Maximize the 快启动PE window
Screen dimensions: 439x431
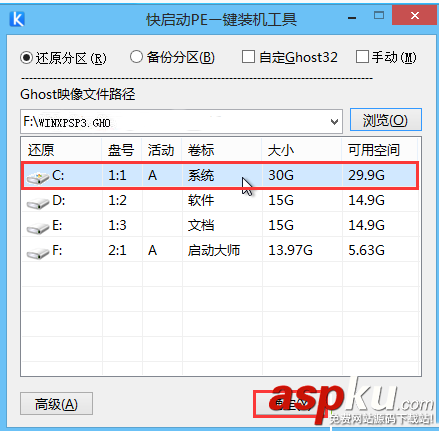(379, 15)
